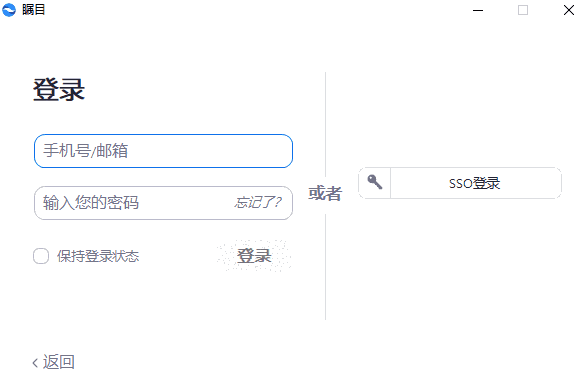Focus the 手机号/邮箱 input field

[163, 151]
